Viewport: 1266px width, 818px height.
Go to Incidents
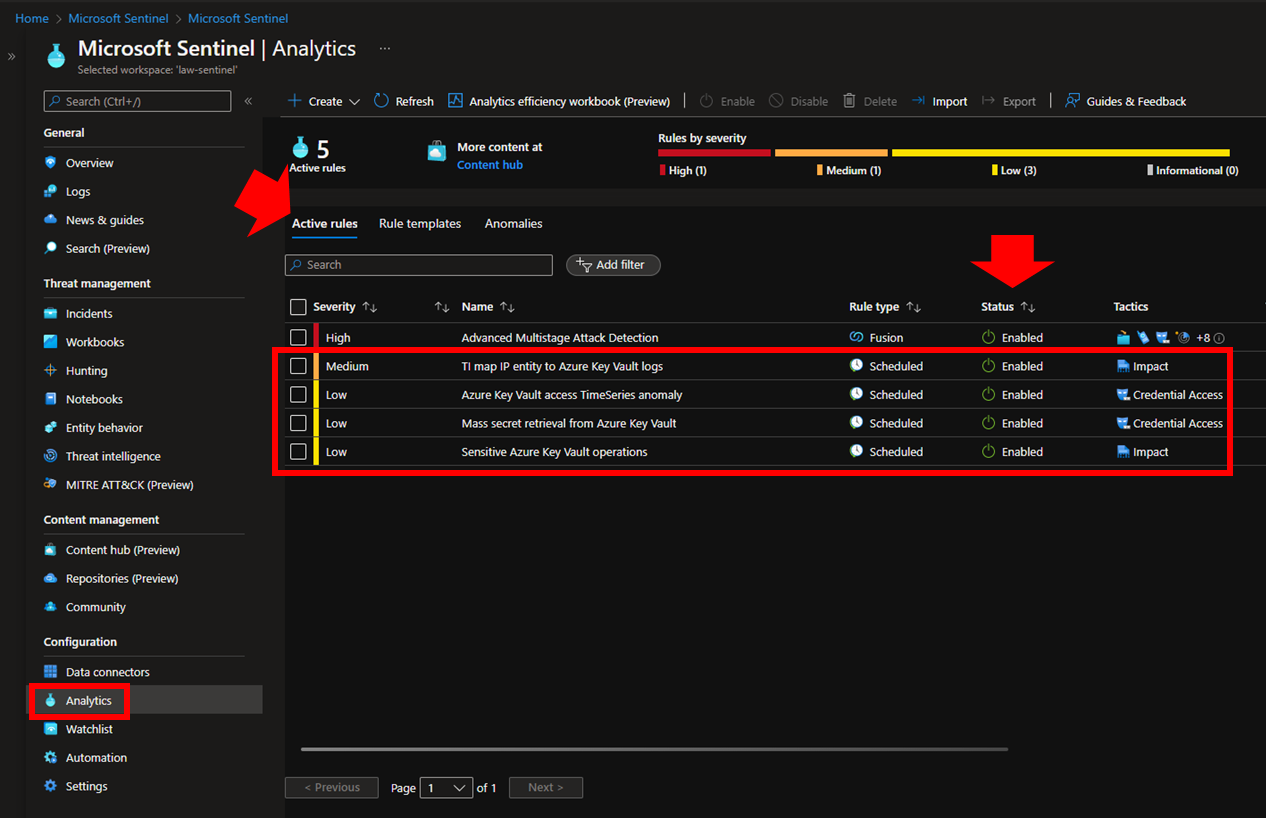point(89,314)
